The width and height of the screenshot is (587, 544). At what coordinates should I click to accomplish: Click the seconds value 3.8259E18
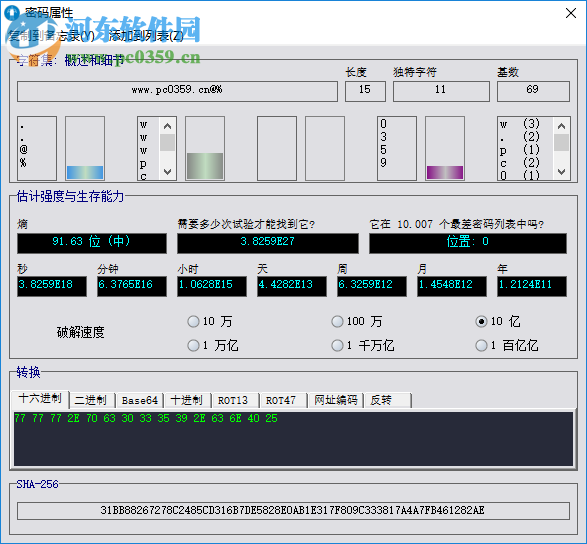tap(52, 286)
